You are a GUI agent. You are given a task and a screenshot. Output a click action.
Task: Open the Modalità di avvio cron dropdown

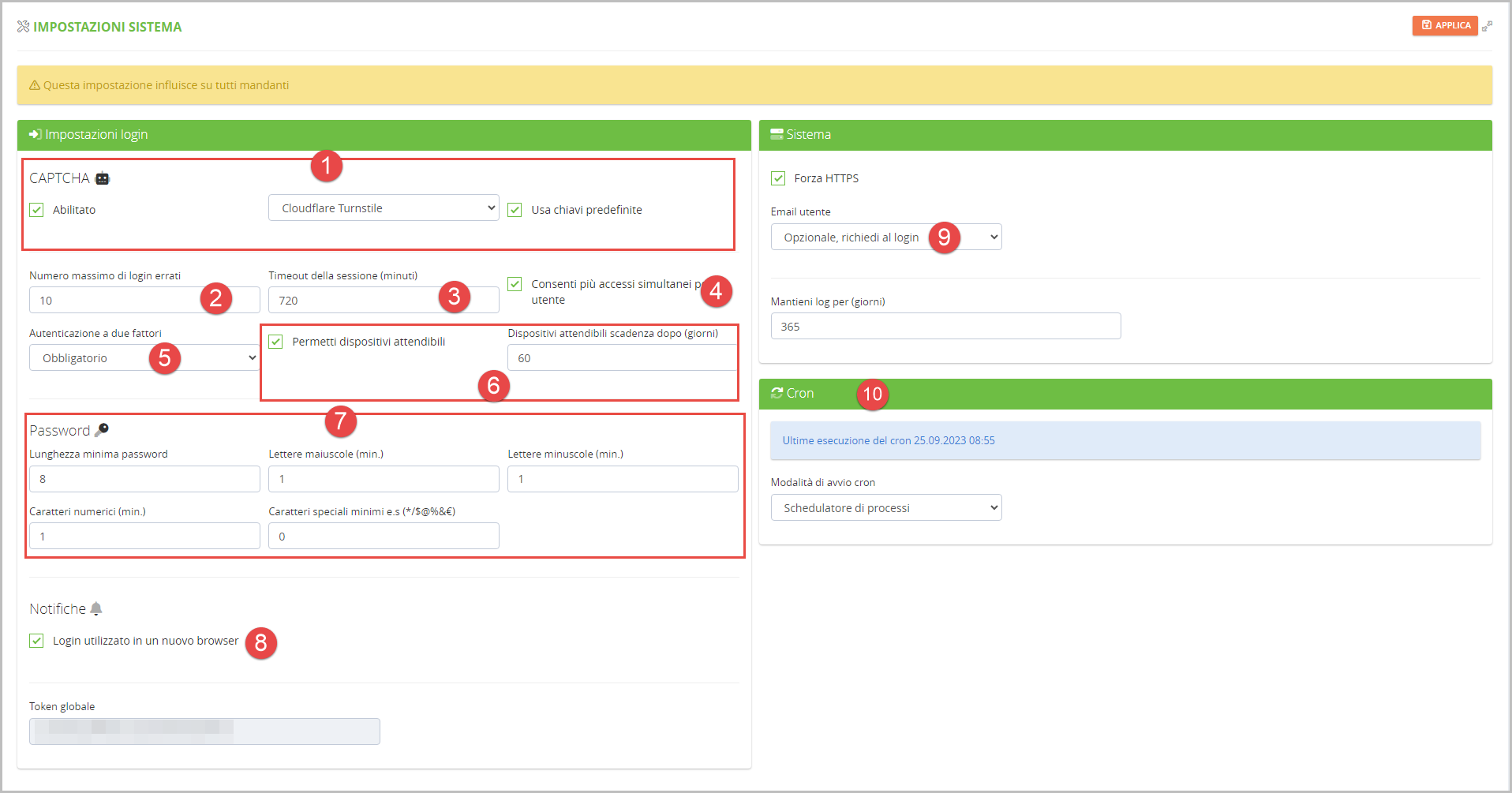tap(885, 508)
